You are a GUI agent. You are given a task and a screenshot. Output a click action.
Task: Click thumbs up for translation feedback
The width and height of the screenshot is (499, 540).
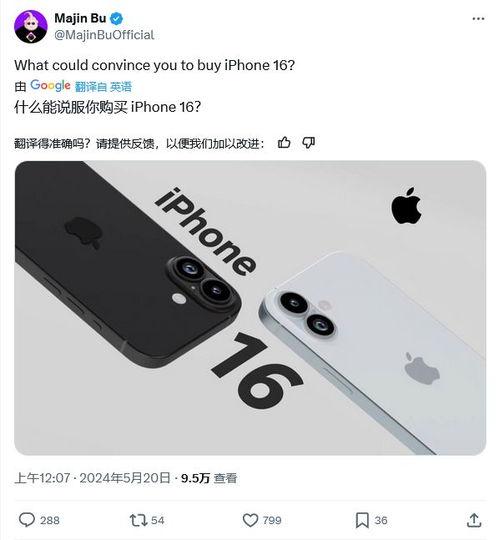pyautogui.click(x=284, y=143)
